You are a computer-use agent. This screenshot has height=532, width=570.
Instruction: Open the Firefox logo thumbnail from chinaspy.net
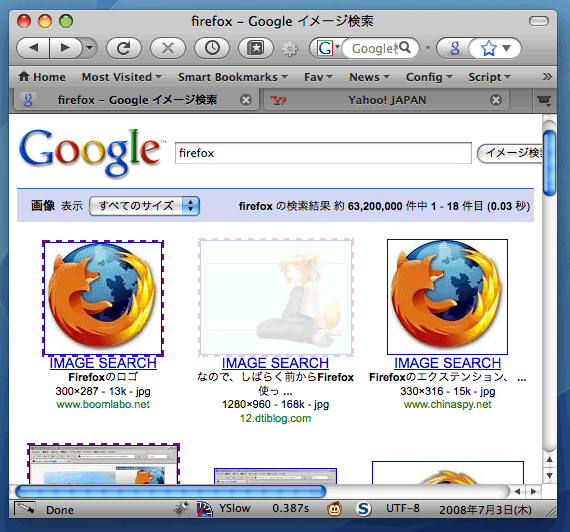point(447,297)
